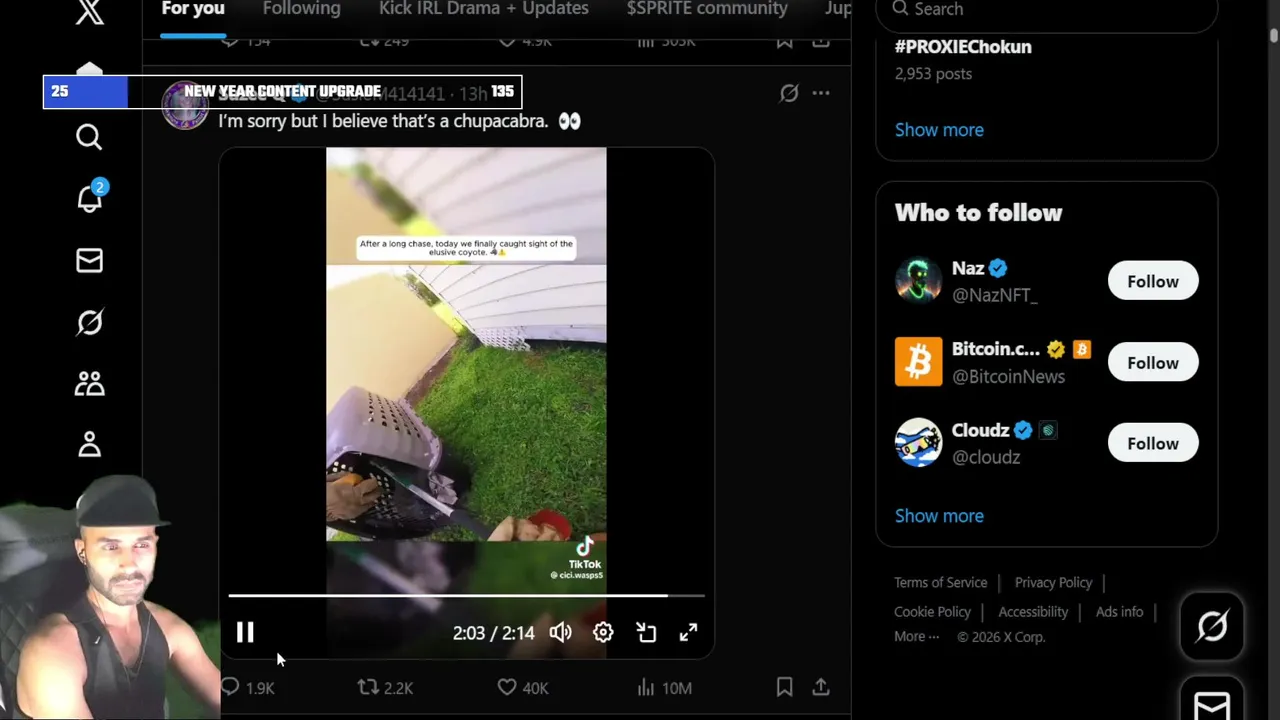This screenshot has width=1280, height=720.
Task: Open Profile person icon in the sidebar
Action: point(89,445)
